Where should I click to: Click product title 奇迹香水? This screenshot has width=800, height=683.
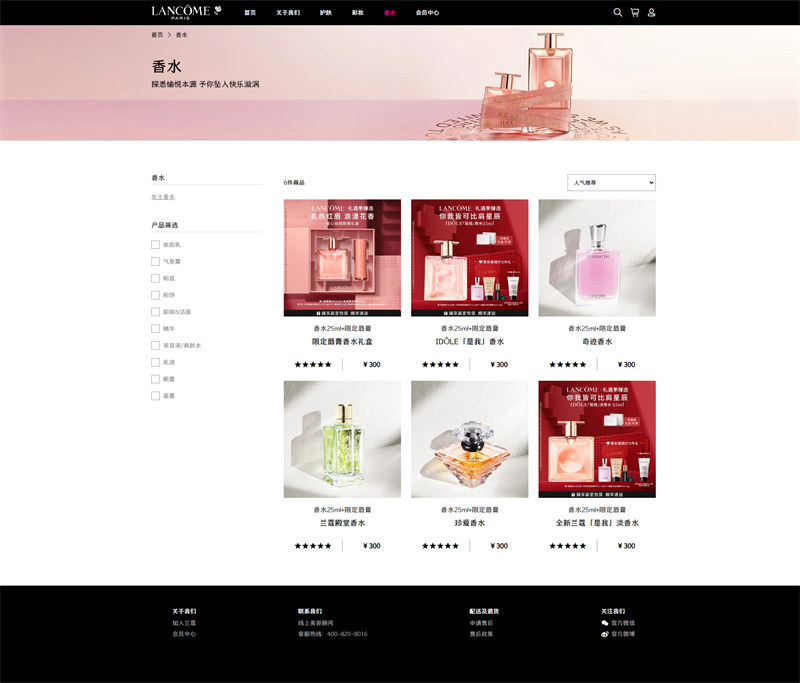[x=597, y=342]
